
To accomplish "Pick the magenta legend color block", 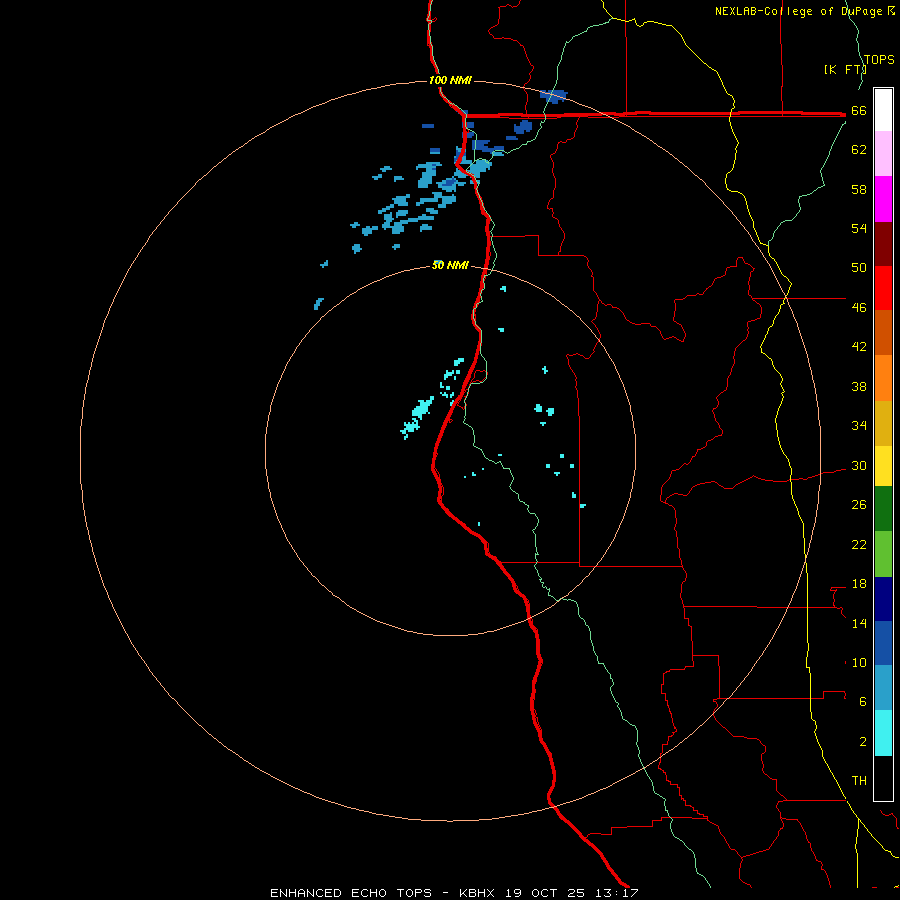I will pyautogui.click(x=883, y=199).
